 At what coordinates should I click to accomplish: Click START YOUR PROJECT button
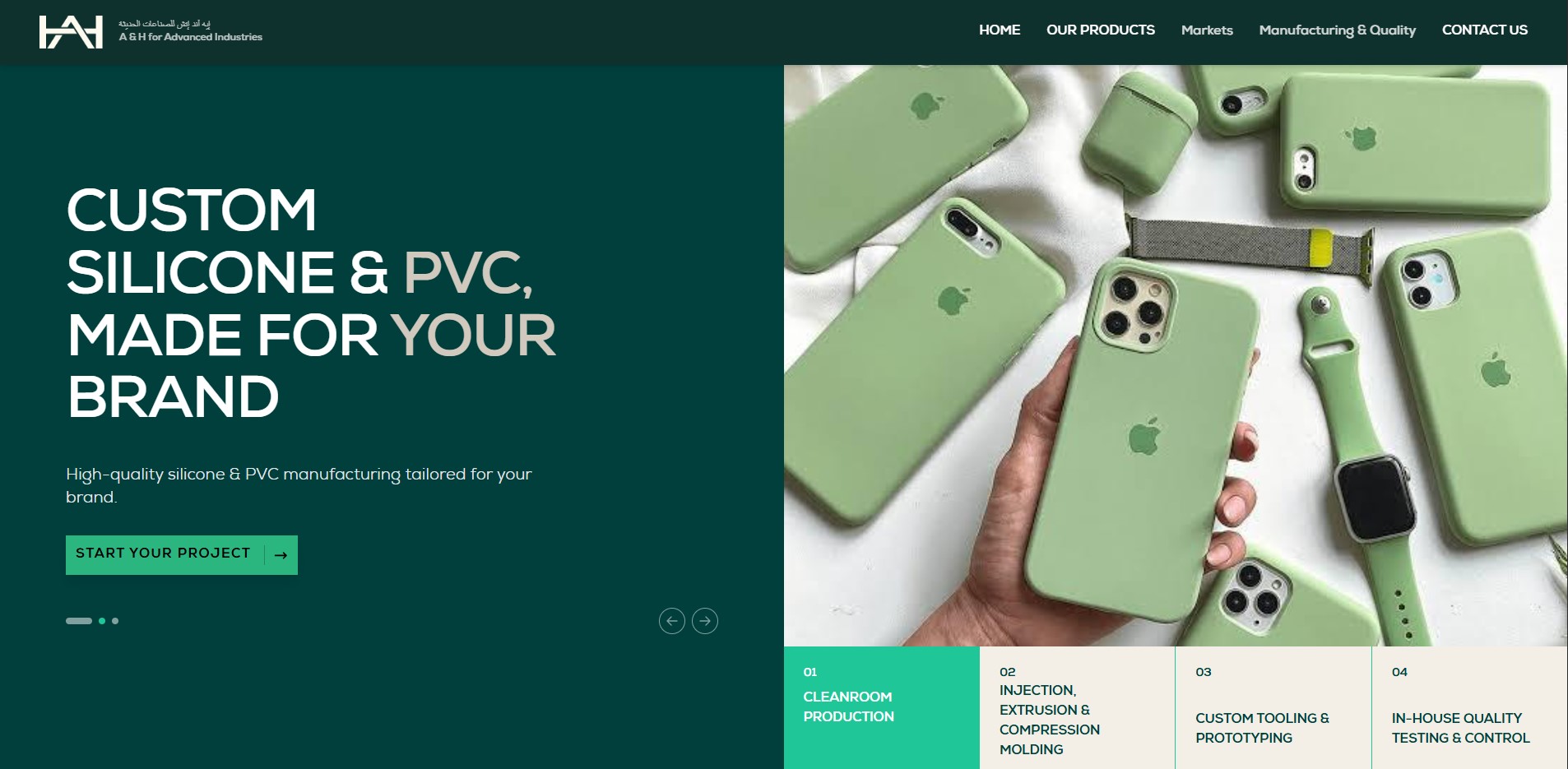pos(182,555)
